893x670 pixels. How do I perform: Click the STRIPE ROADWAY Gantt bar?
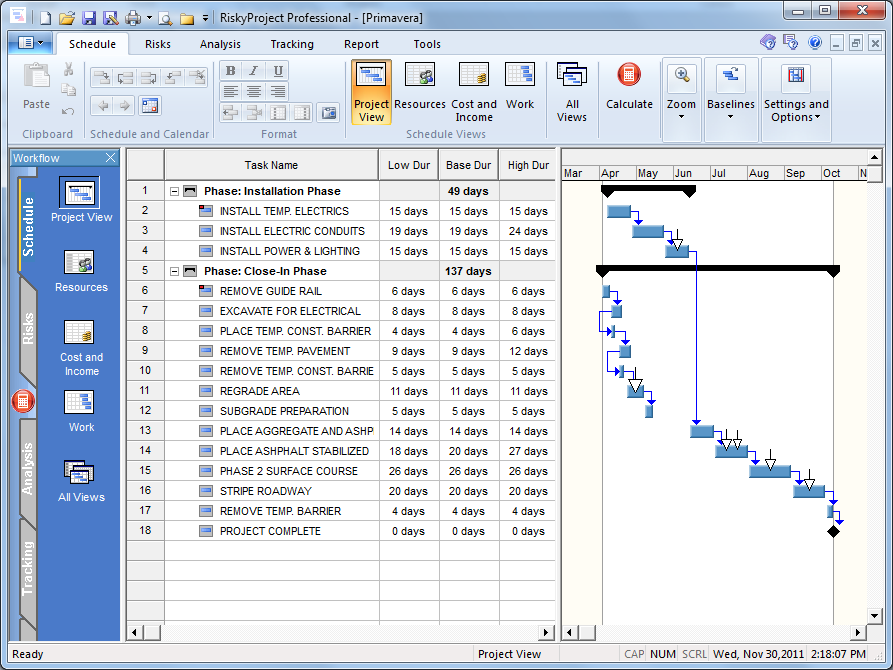tap(809, 491)
